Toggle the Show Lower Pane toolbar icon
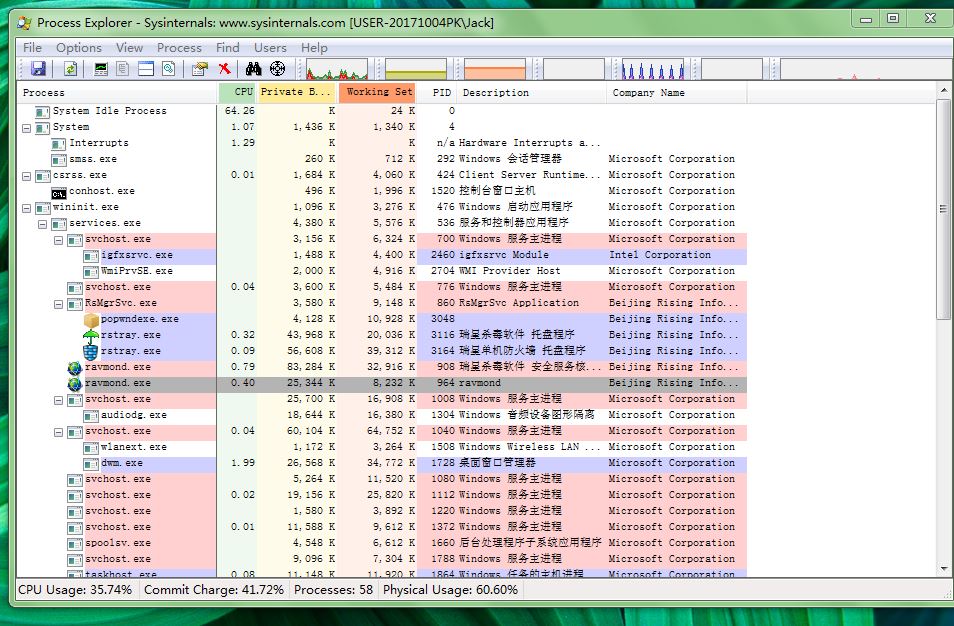This screenshot has height=626, width=954. point(146,69)
